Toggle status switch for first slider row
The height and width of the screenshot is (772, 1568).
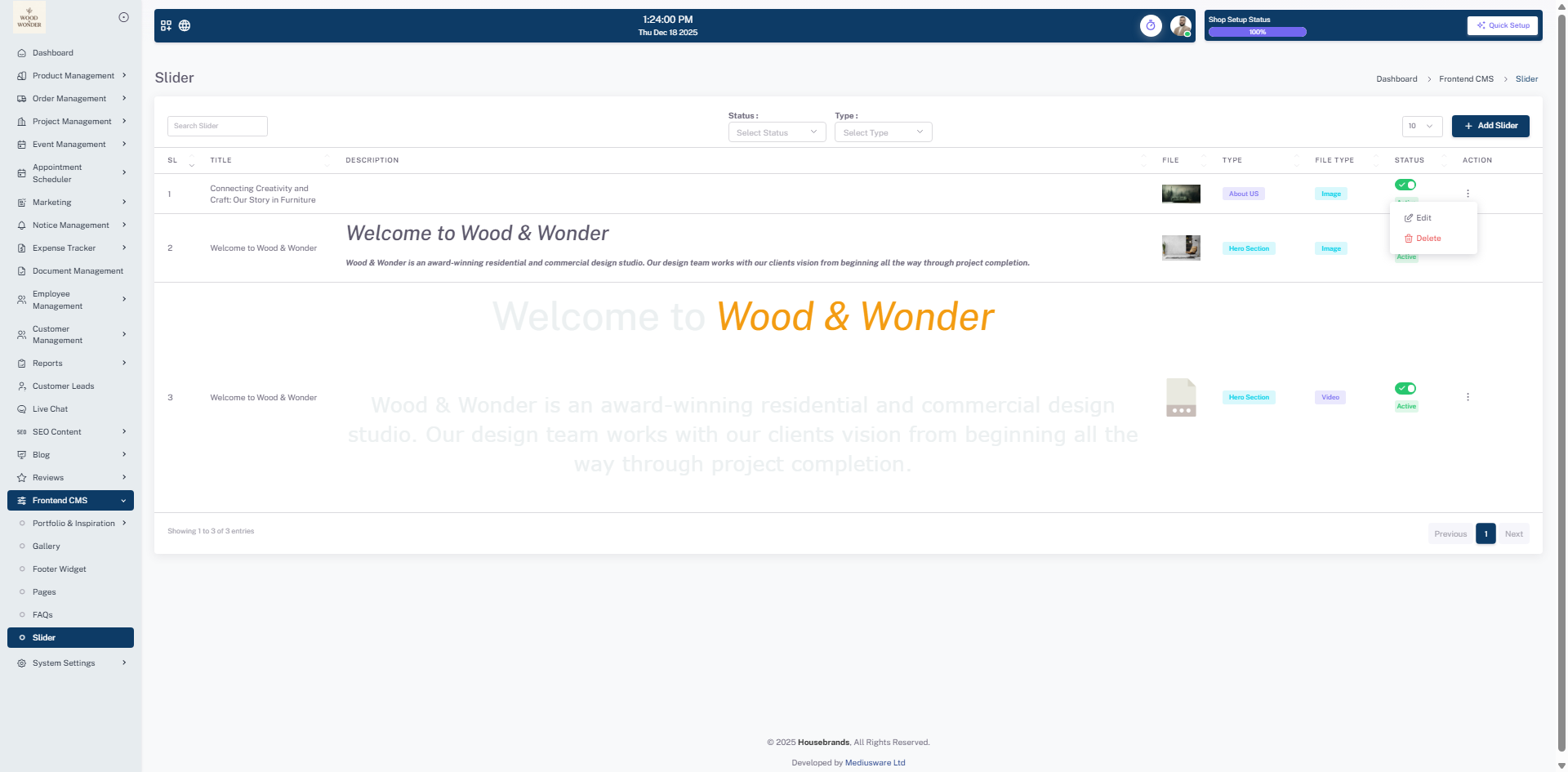tap(1405, 185)
